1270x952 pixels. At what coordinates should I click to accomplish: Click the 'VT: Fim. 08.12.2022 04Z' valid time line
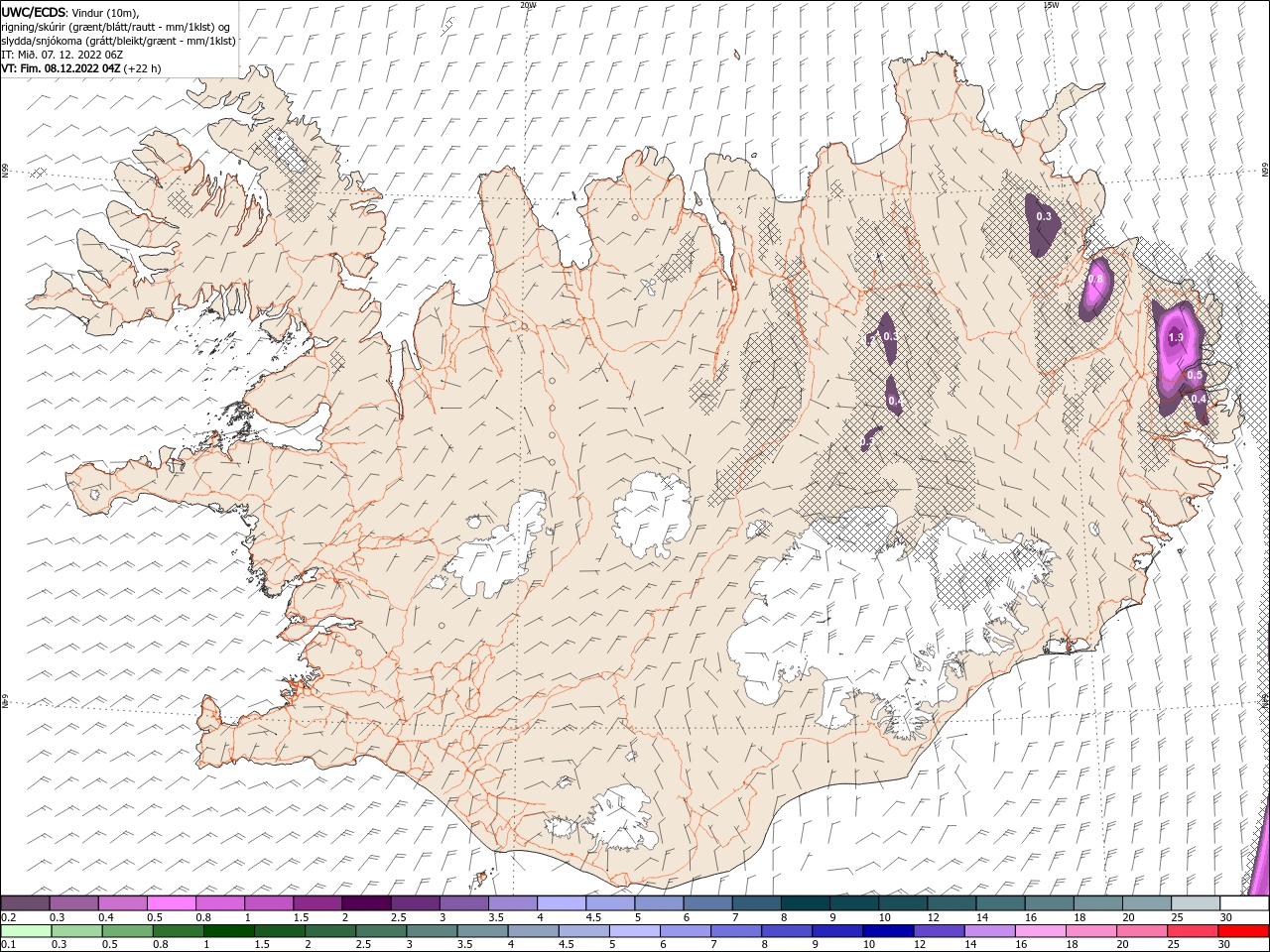coord(80,68)
